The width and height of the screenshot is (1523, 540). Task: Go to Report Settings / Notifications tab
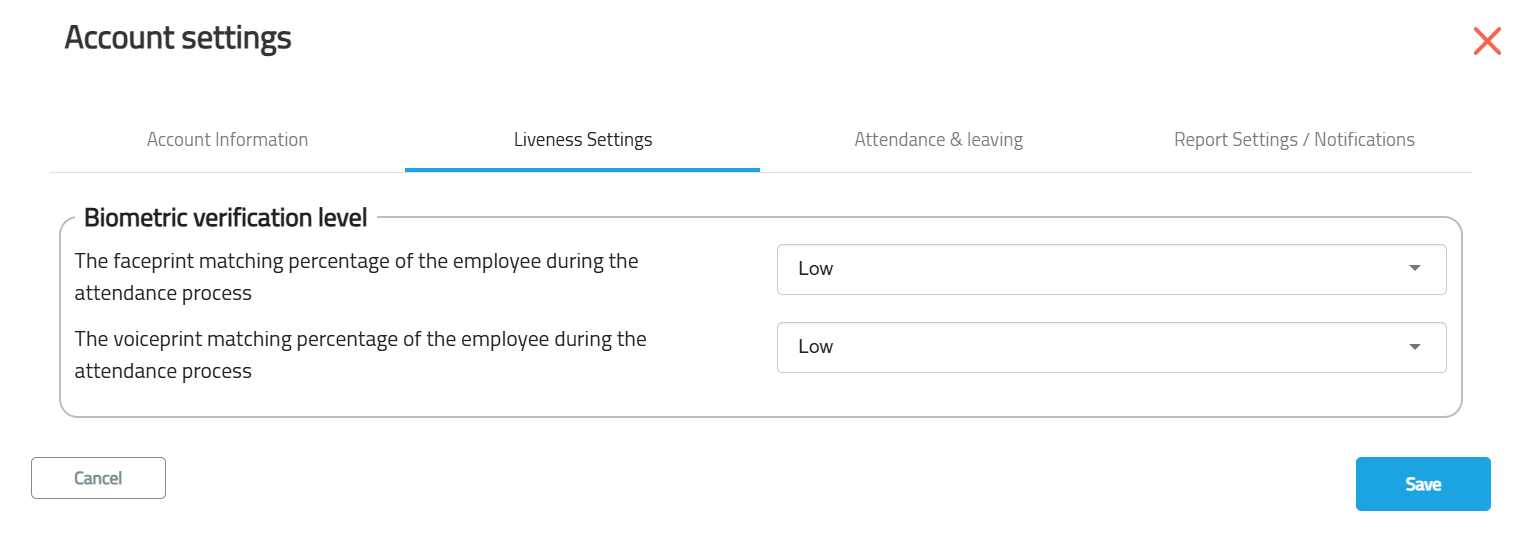(1294, 139)
